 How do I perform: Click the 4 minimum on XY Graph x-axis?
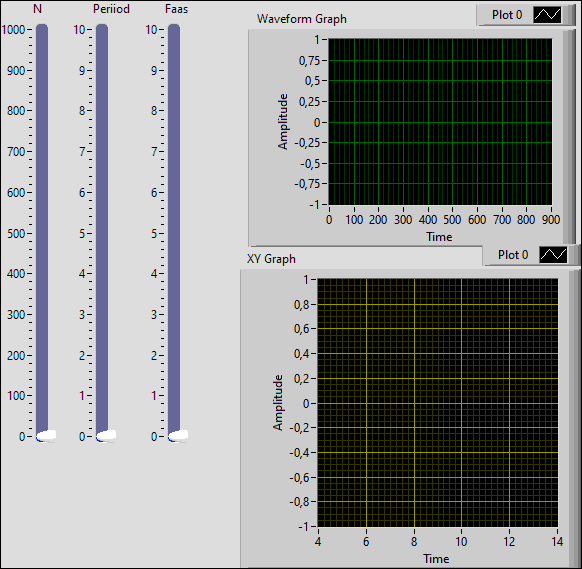pyautogui.click(x=318, y=542)
